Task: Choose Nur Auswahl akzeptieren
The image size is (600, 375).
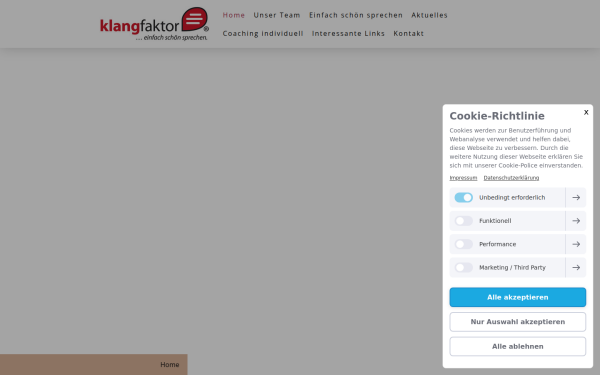Action: pos(517,322)
